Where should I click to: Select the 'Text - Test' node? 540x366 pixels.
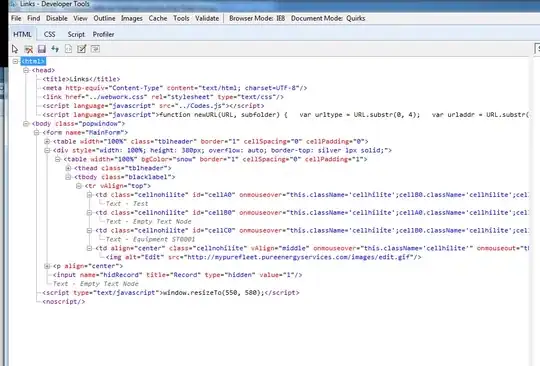[127, 204]
